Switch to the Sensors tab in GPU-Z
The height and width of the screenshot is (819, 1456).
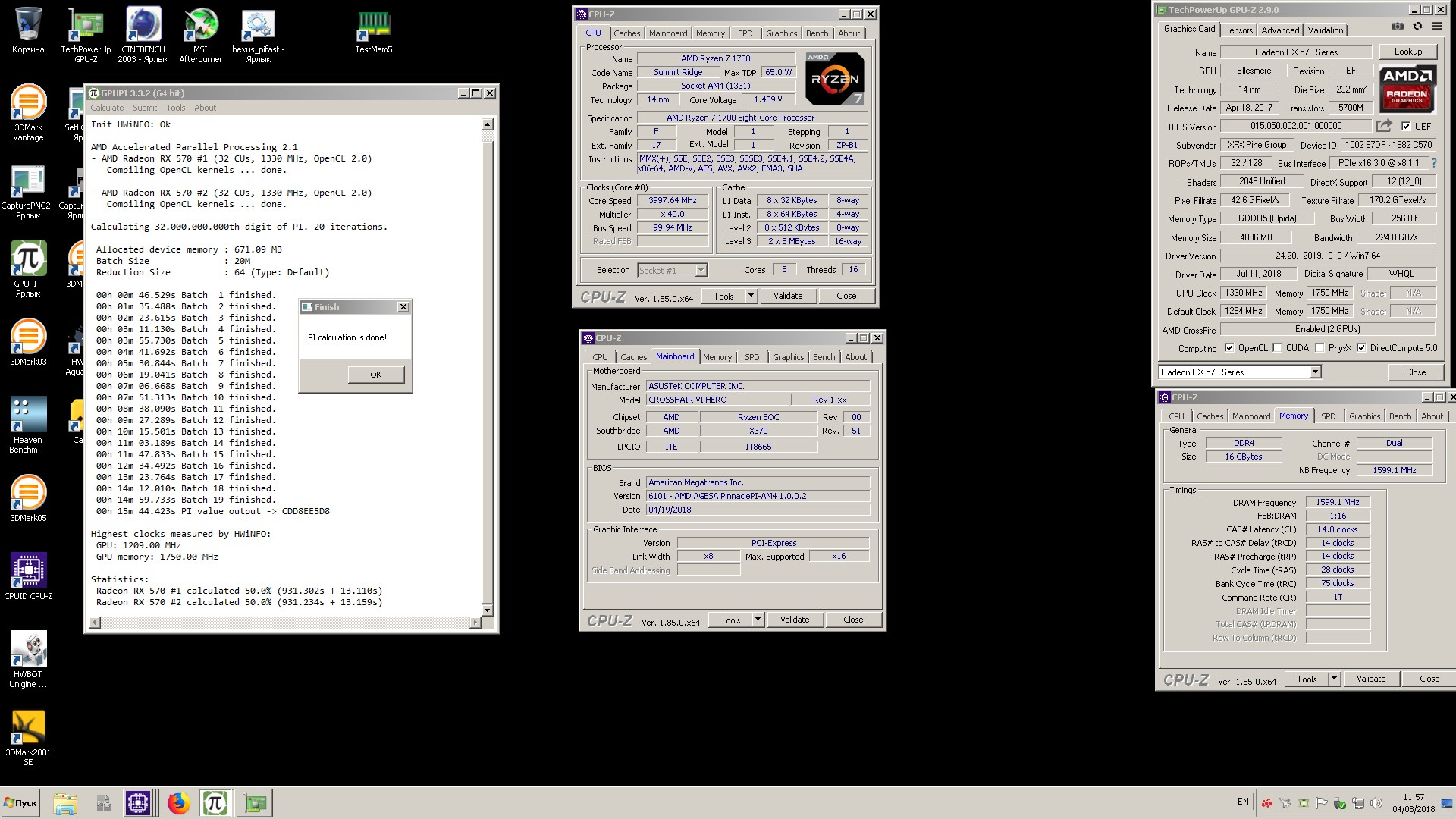click(x=1238, y=30)
